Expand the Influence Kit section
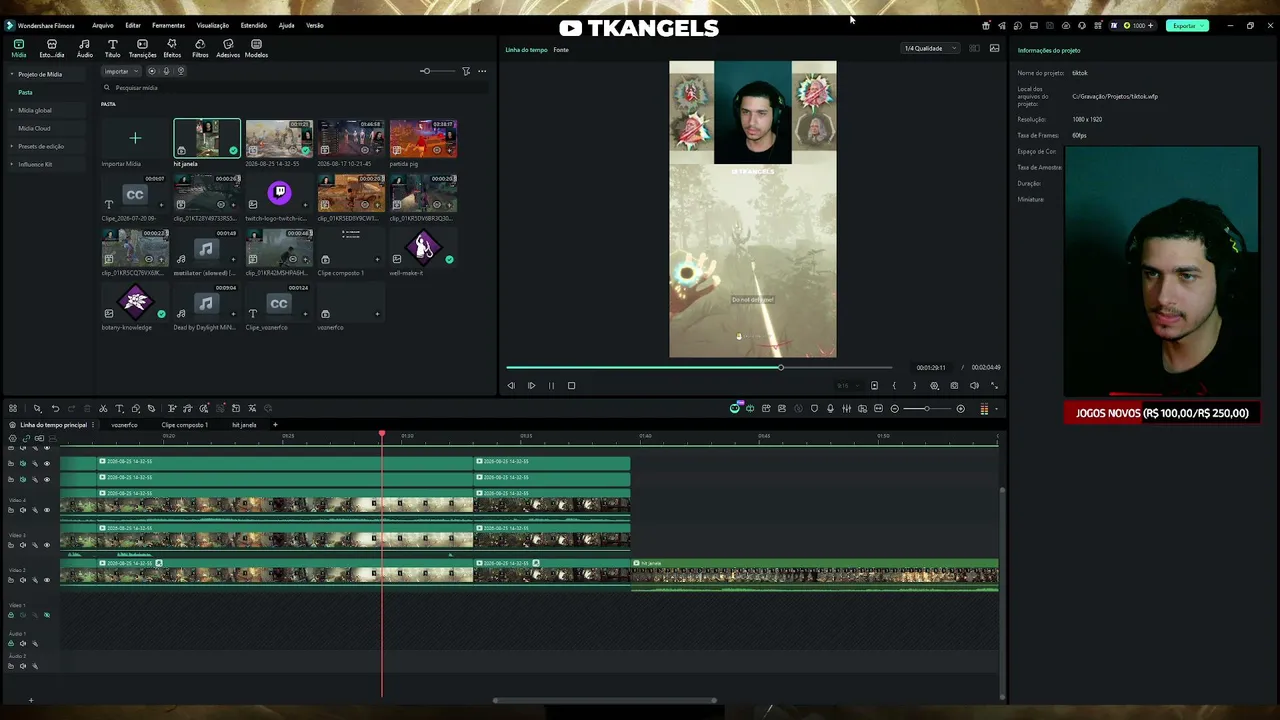The height and width of the screenshot is (720, 1280). (x=12, y=164)
